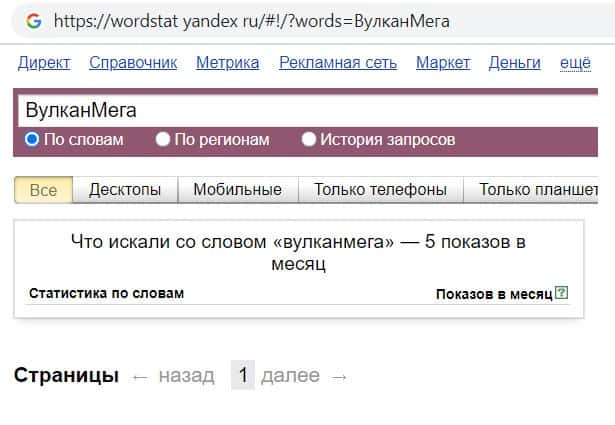
Task: Open the 'Маркет' link
Action: click(x=442, y=63)
